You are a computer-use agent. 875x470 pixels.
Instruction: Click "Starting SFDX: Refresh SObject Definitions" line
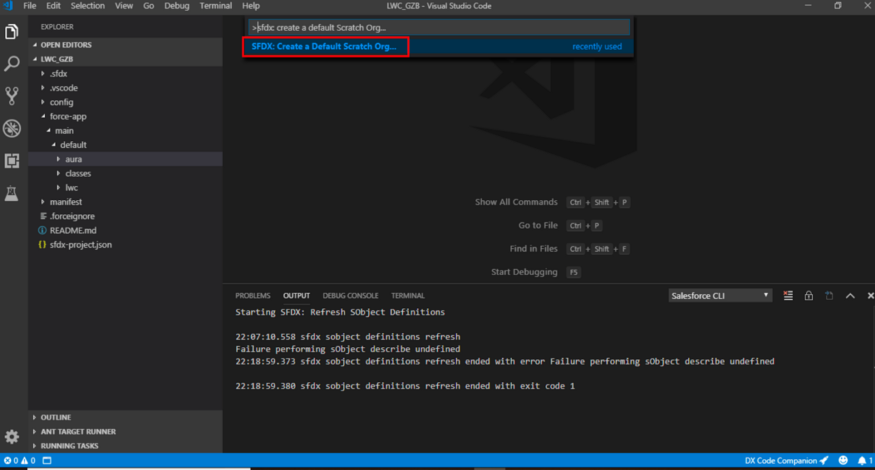pyautogui.click(x=340, y=312)
